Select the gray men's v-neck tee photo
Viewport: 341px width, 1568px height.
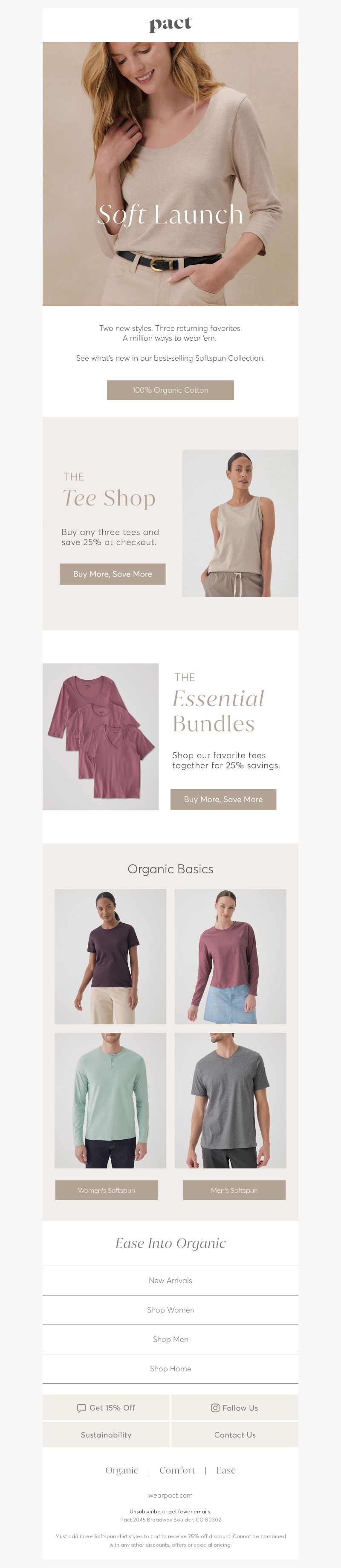pos(231,1101)
